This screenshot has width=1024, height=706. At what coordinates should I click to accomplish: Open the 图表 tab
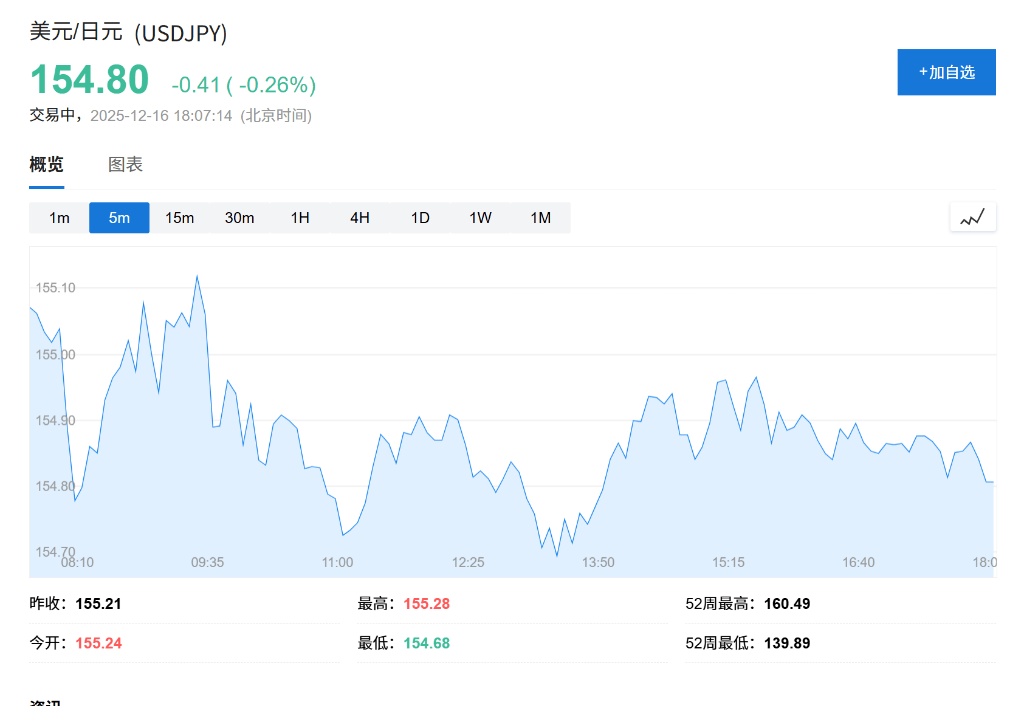click(x=125, y=165)
